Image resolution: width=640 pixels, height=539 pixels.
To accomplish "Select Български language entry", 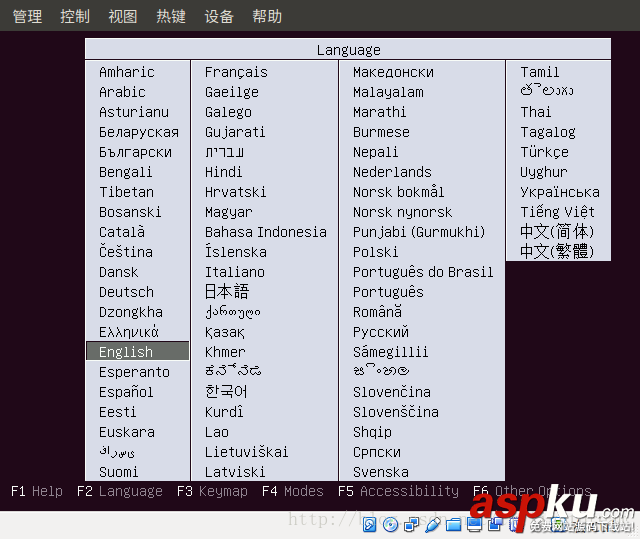I will (x=136, y=152).
